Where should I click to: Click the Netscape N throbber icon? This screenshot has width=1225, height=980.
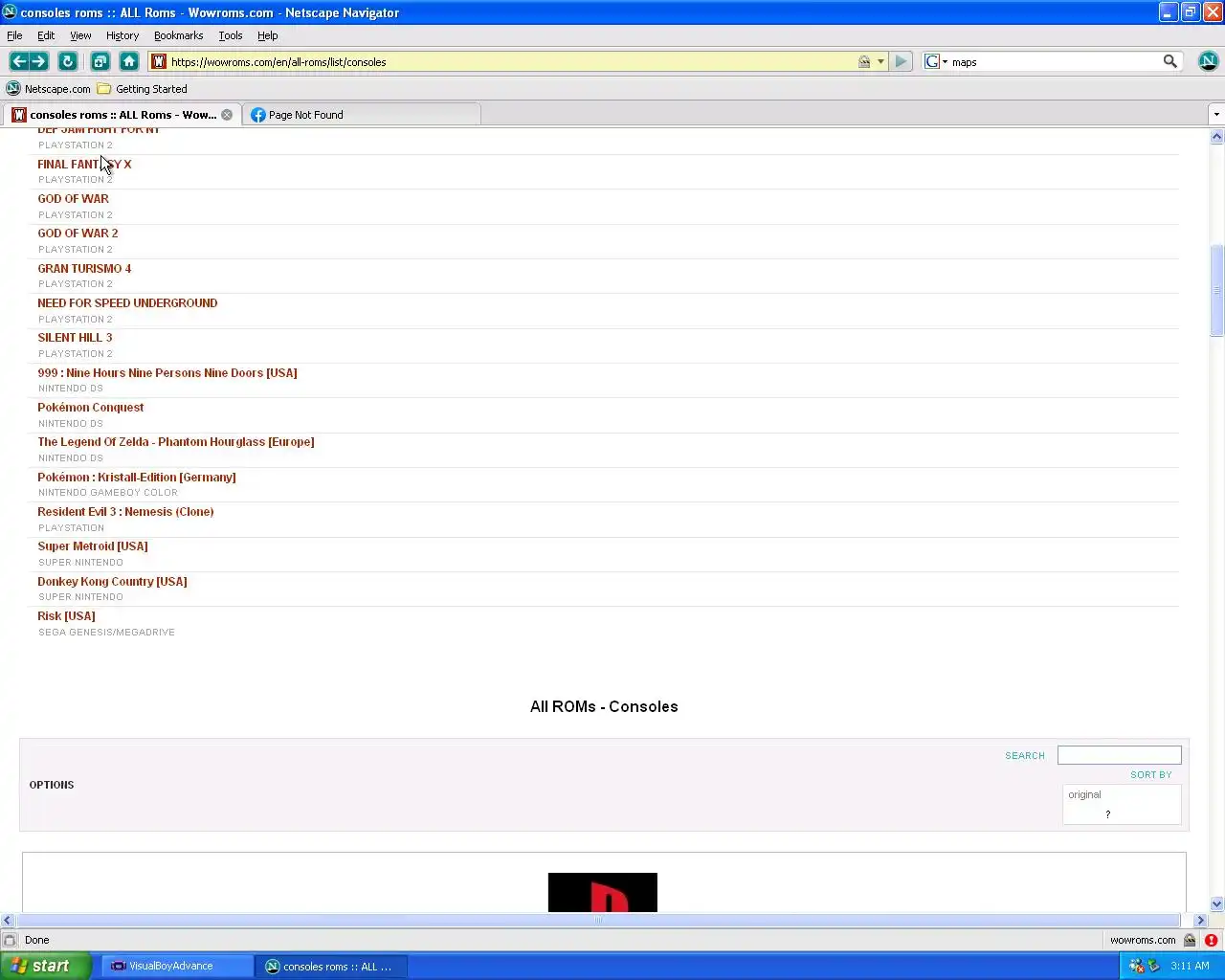[x=1209, y=61]
